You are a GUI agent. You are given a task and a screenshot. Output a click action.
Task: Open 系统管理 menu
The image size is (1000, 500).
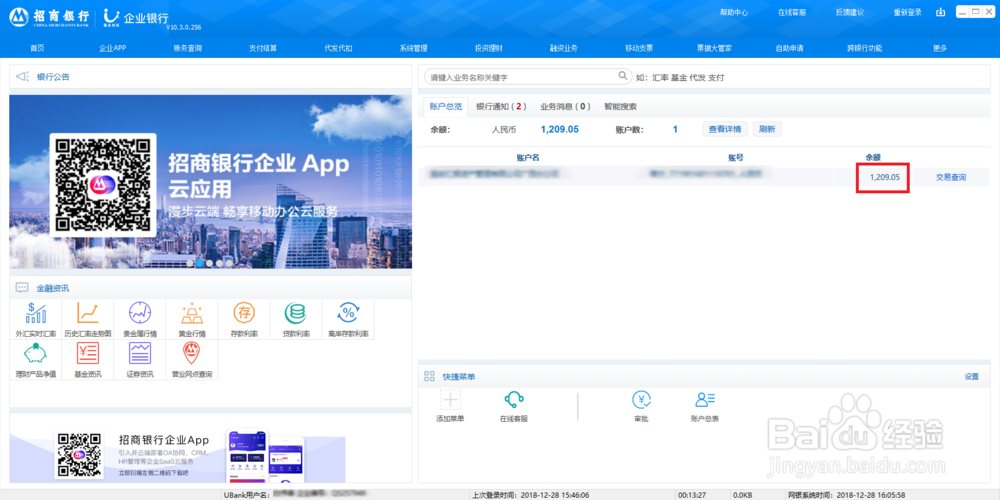click(x=413, y=48)
